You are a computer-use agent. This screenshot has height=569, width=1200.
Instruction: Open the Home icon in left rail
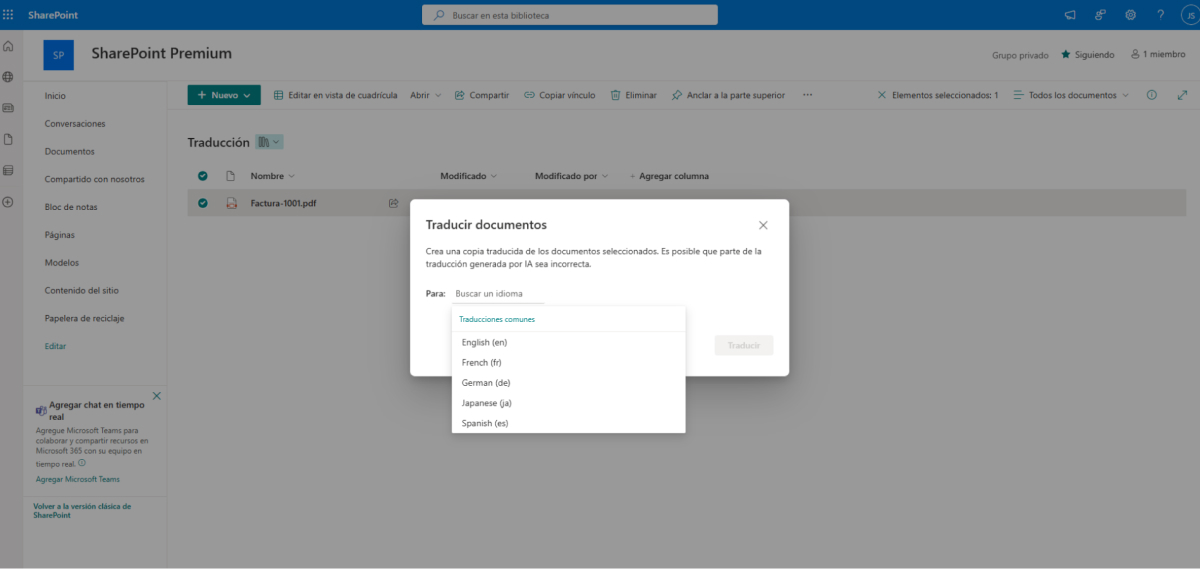coord(8,46)
